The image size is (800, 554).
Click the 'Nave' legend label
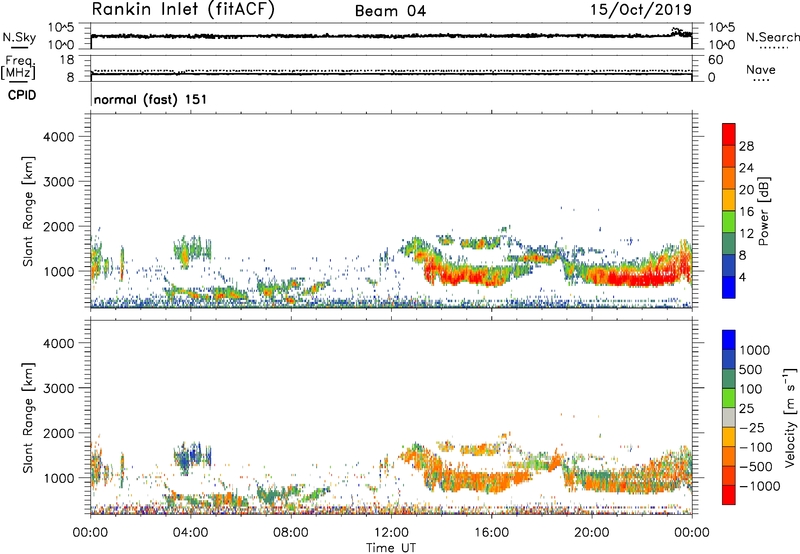pyautogui.click(x=761, y=69)
